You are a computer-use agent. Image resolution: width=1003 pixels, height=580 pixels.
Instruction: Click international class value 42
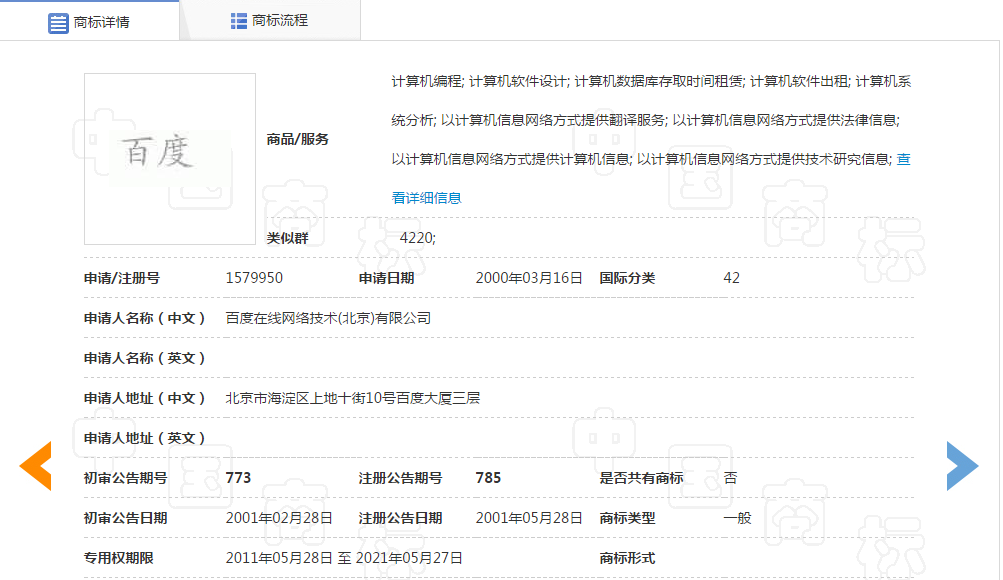(731, 278)
